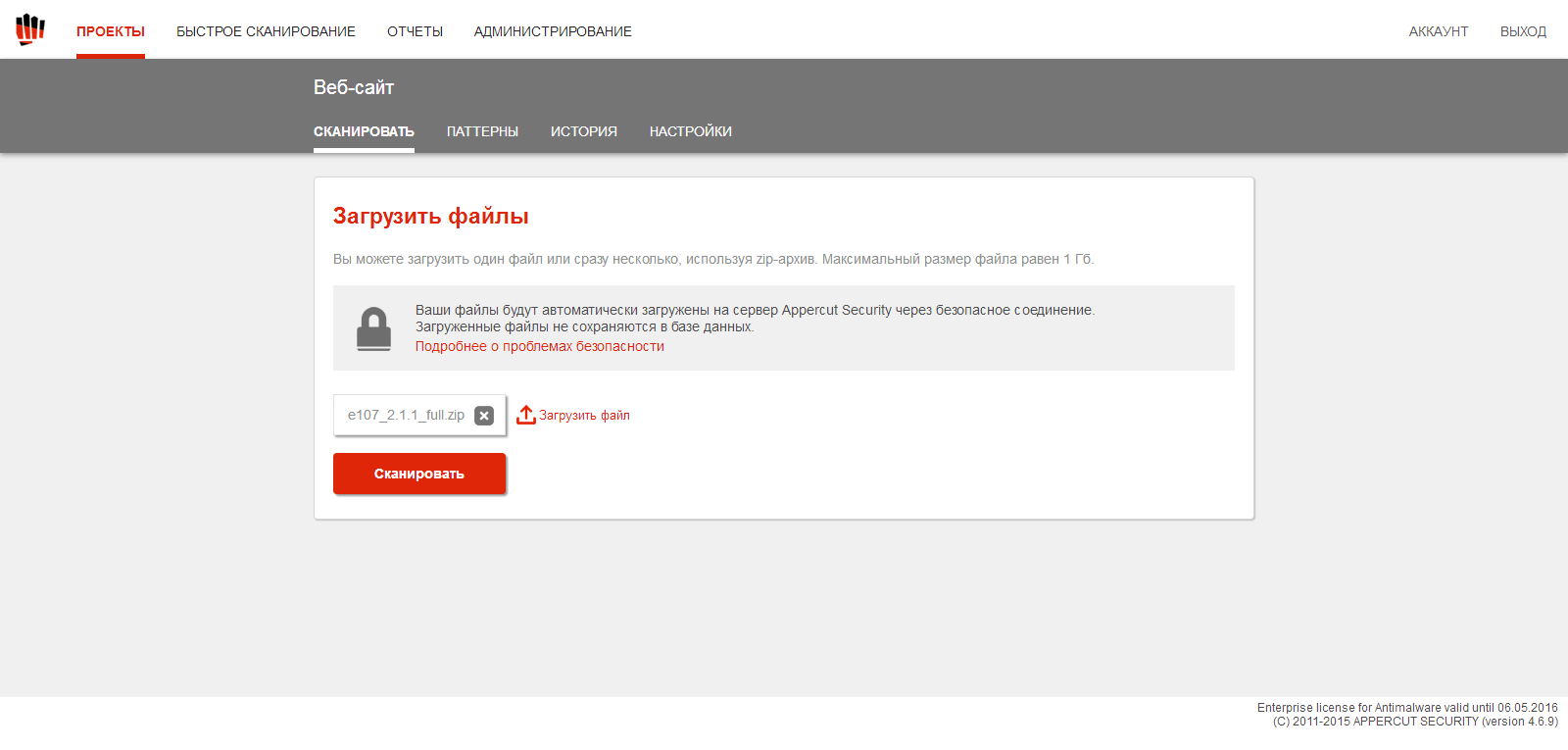
Task: Click the maximum file size description text
Action: coord(713,259)
